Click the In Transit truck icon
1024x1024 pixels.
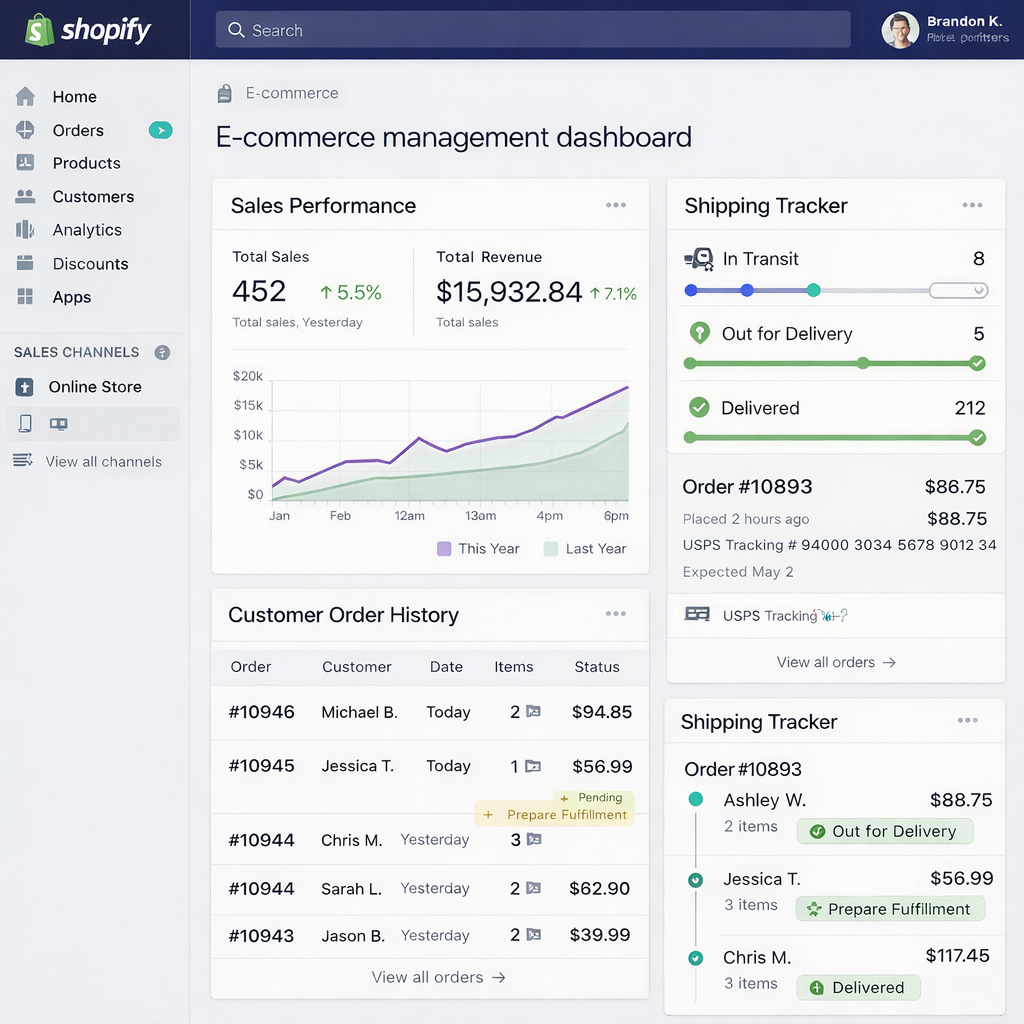click(698, 259)
